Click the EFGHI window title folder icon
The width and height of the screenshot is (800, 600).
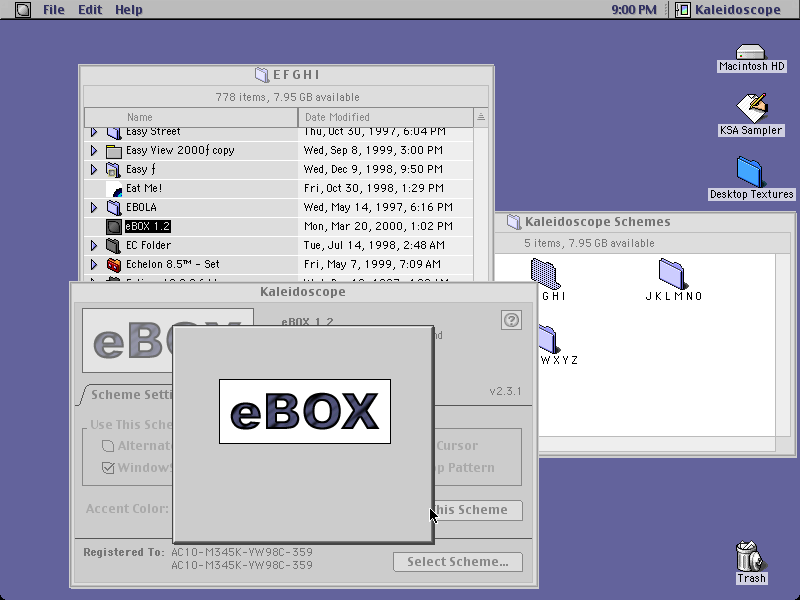[x=262, y=76]
